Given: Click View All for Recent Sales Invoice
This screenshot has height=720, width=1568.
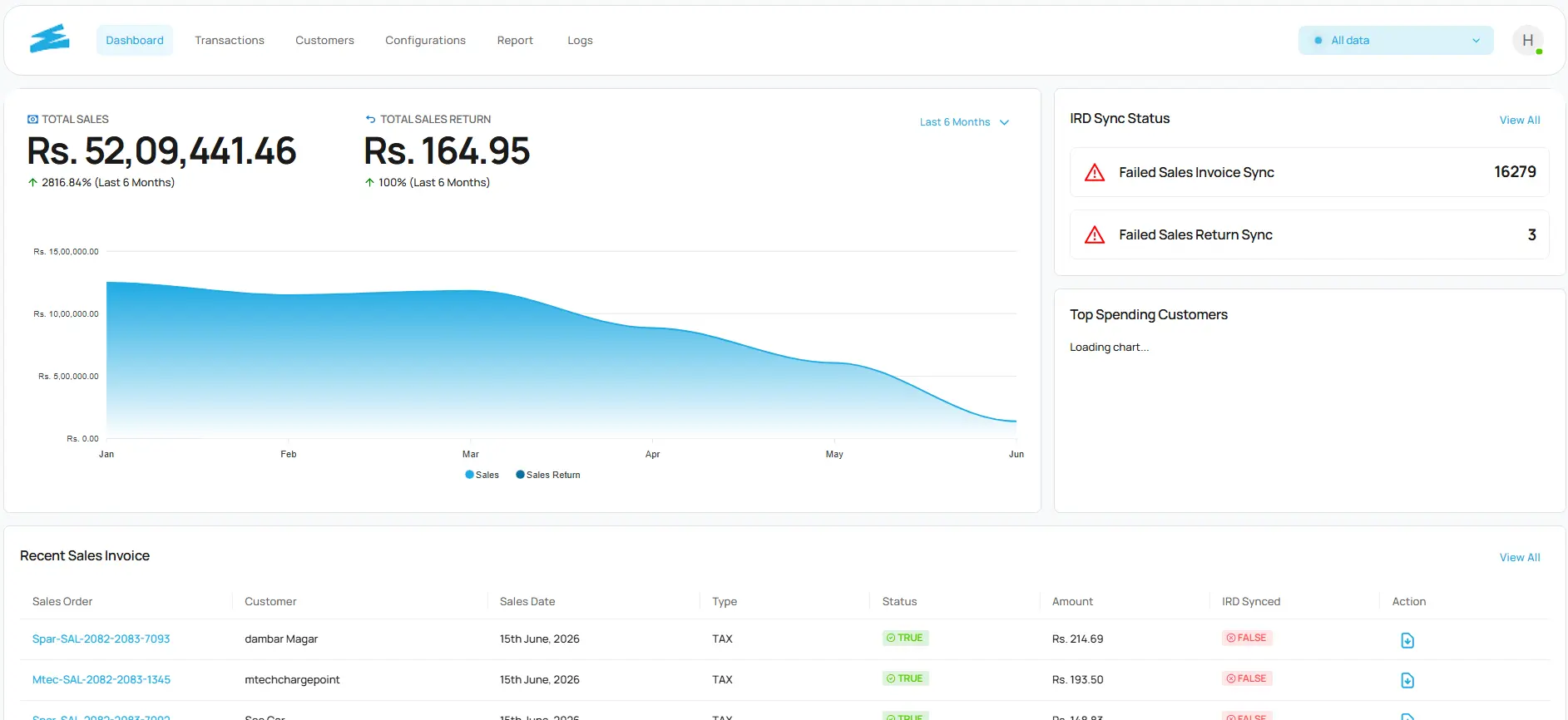Looking at the screenshot, I should (1519, 558).
